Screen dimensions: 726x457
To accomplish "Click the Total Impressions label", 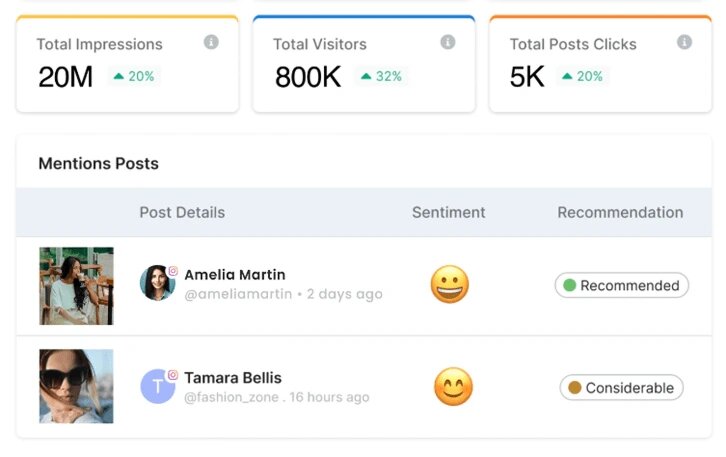I will (x=100, y=44).
